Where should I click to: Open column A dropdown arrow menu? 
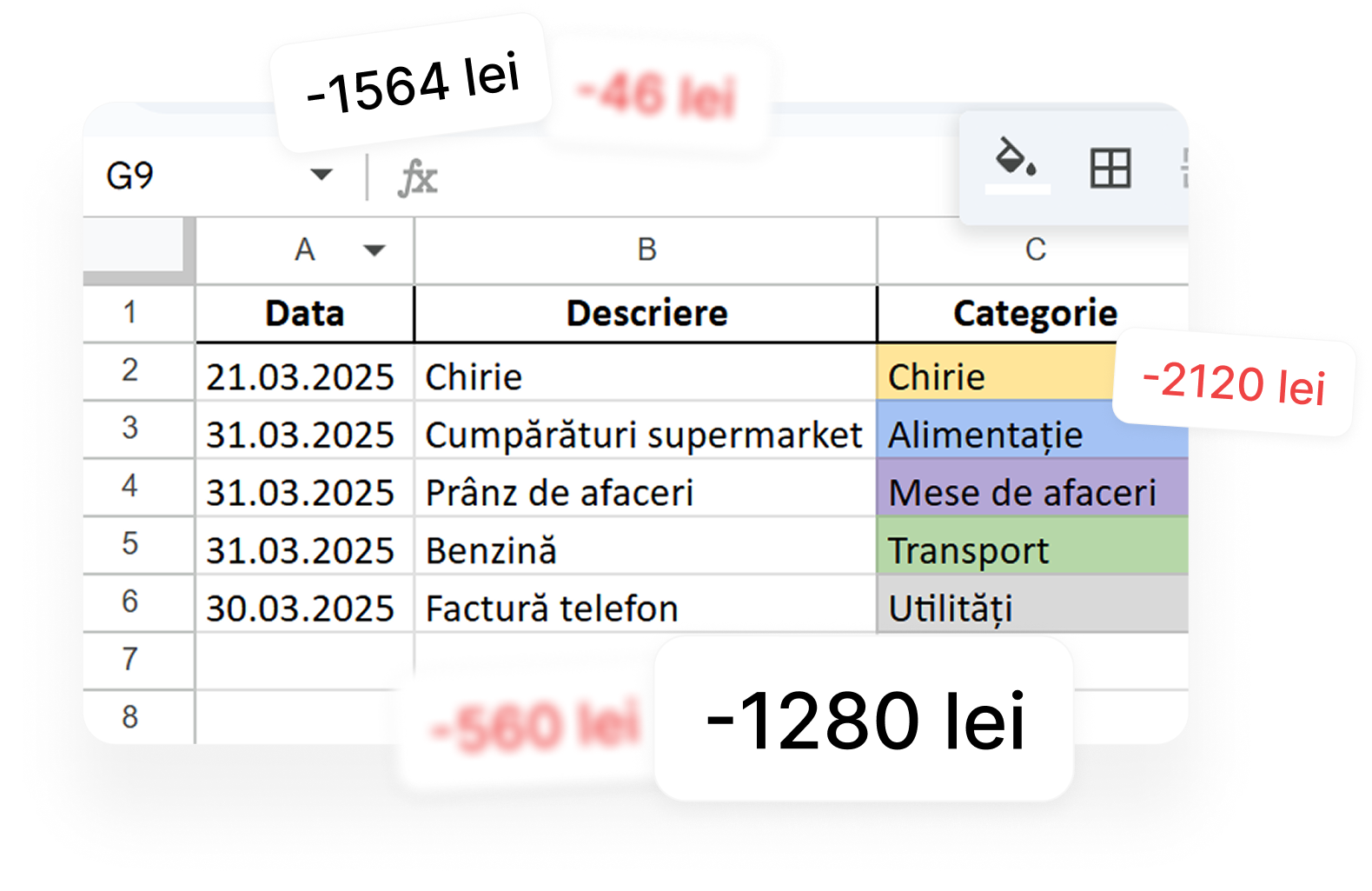coord(374,250)
